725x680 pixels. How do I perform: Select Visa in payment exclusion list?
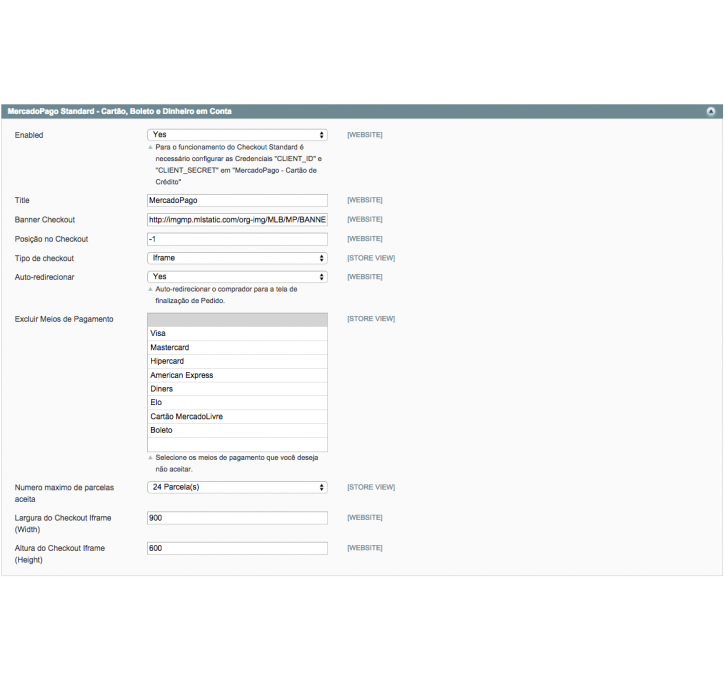237,333
